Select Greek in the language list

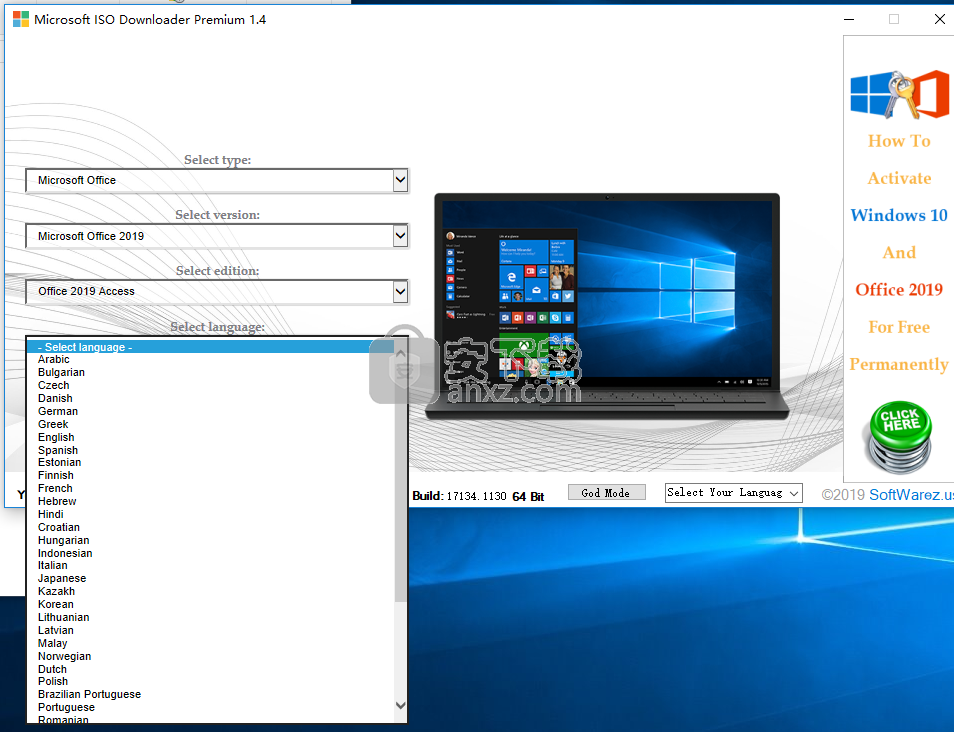pyautogui.click(x=53, y=424)
